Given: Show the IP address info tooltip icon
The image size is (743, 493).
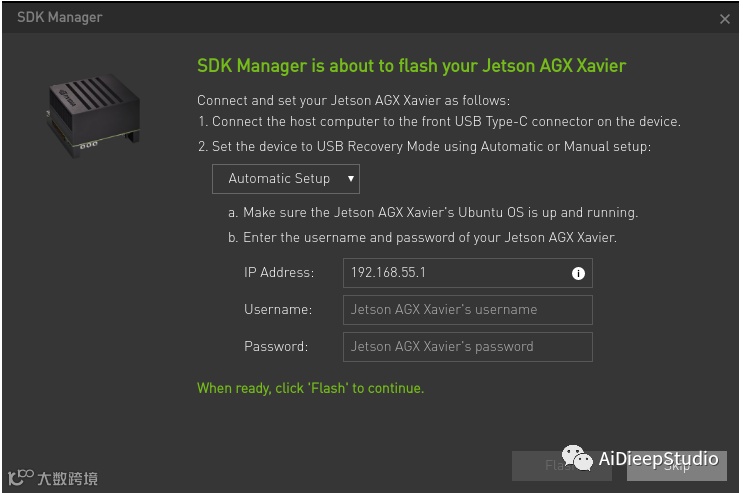Looking at the screenshot, I should point(578,273).
